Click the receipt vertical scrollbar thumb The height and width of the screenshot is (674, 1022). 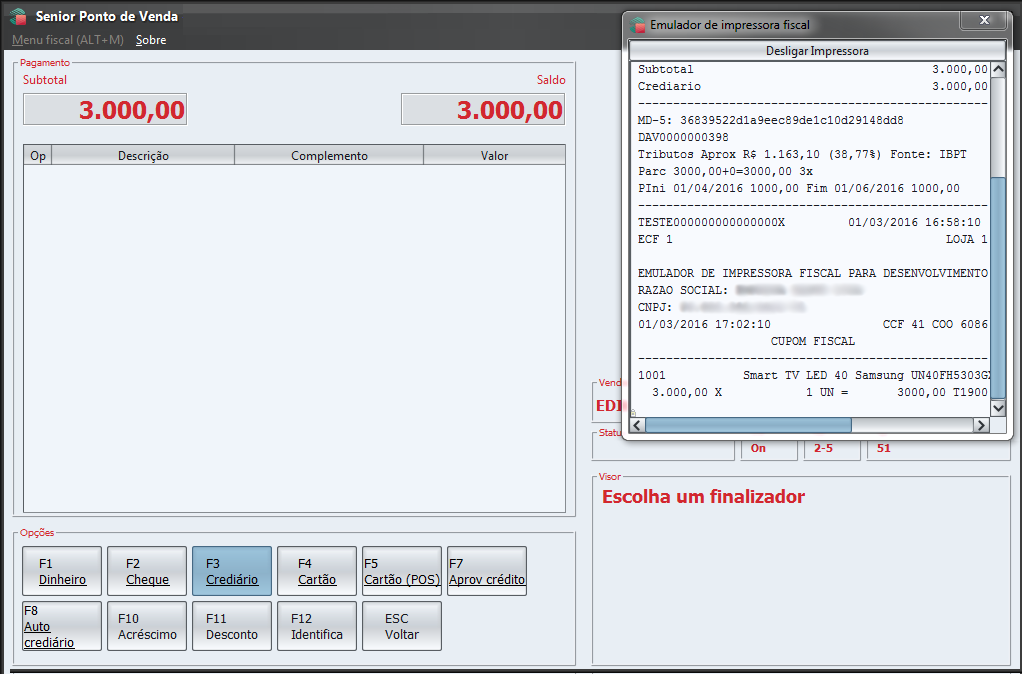(998, 287)
